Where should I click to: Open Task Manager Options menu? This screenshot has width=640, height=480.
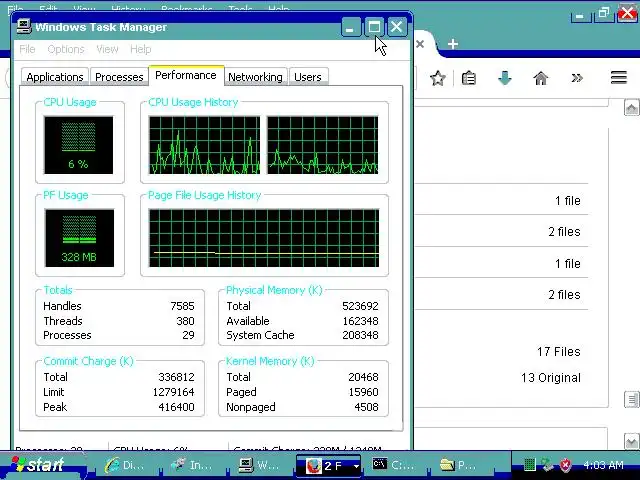click(x=66, y=49)
